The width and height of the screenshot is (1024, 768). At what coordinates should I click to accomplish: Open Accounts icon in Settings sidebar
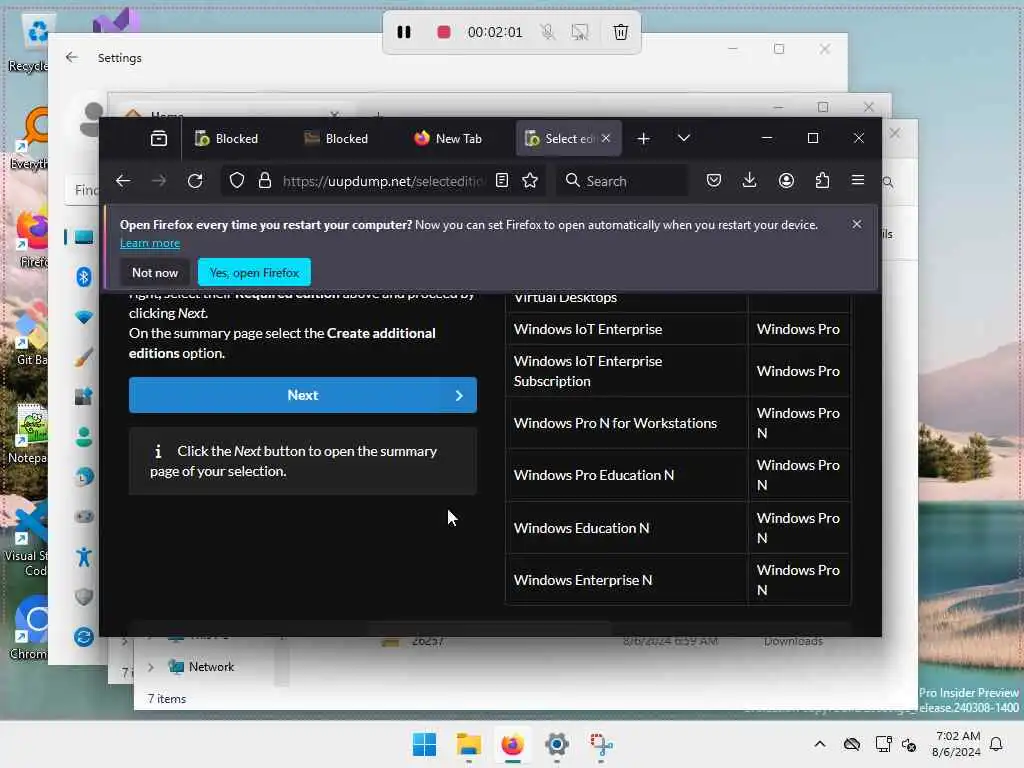(x=84, y=436)
